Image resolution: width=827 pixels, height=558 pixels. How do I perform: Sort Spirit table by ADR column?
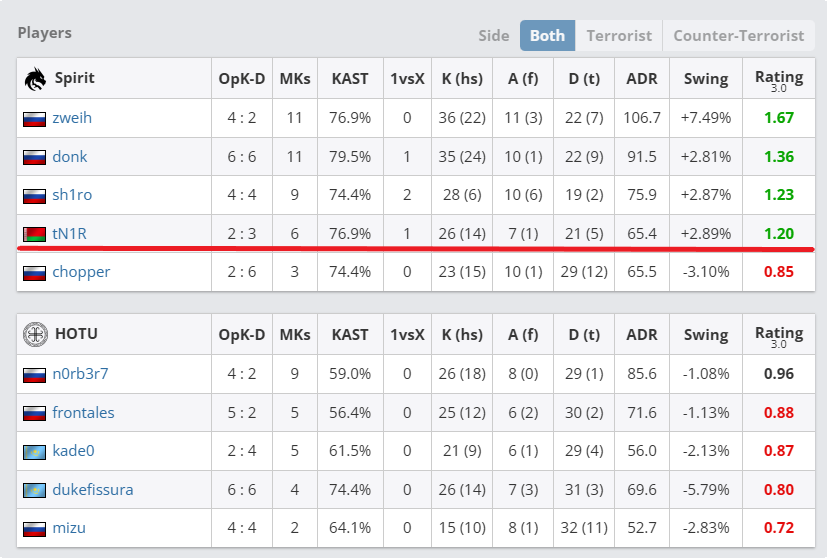tap(642, 78)
